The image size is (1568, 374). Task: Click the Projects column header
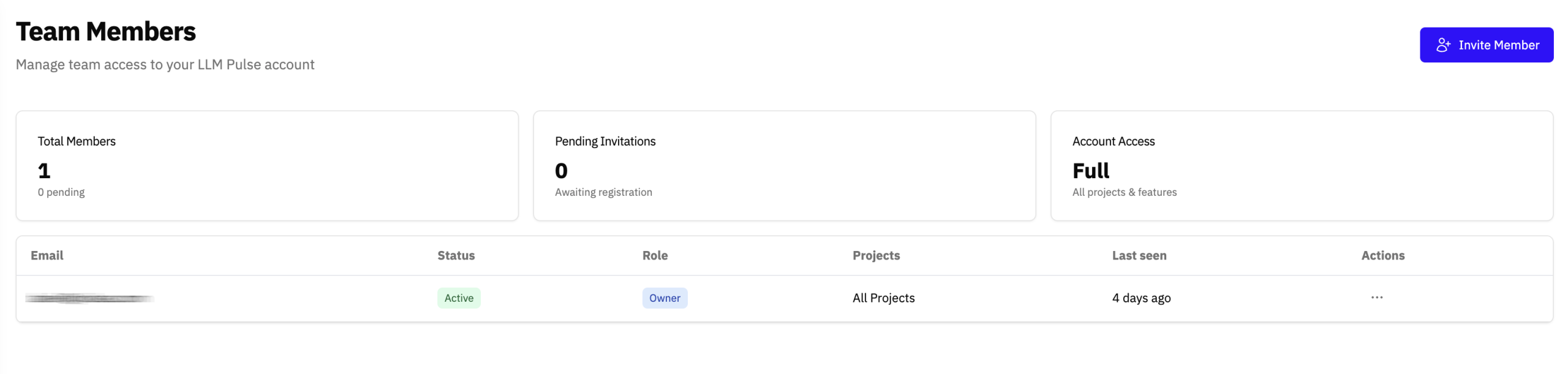[875, 255]
